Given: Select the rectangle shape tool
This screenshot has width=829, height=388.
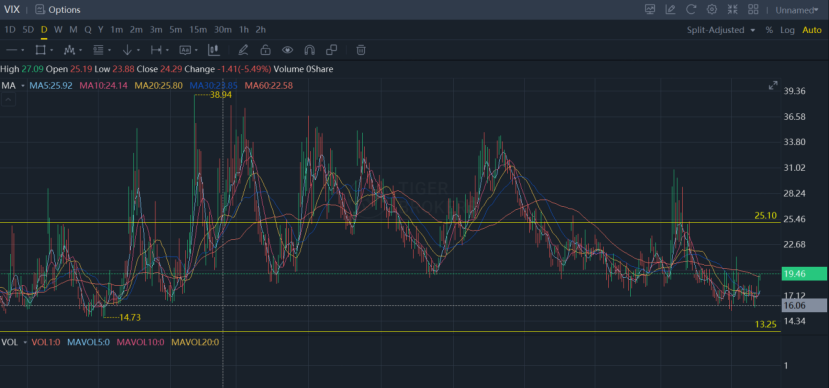Looking at the screenshot, I should 40,50.
